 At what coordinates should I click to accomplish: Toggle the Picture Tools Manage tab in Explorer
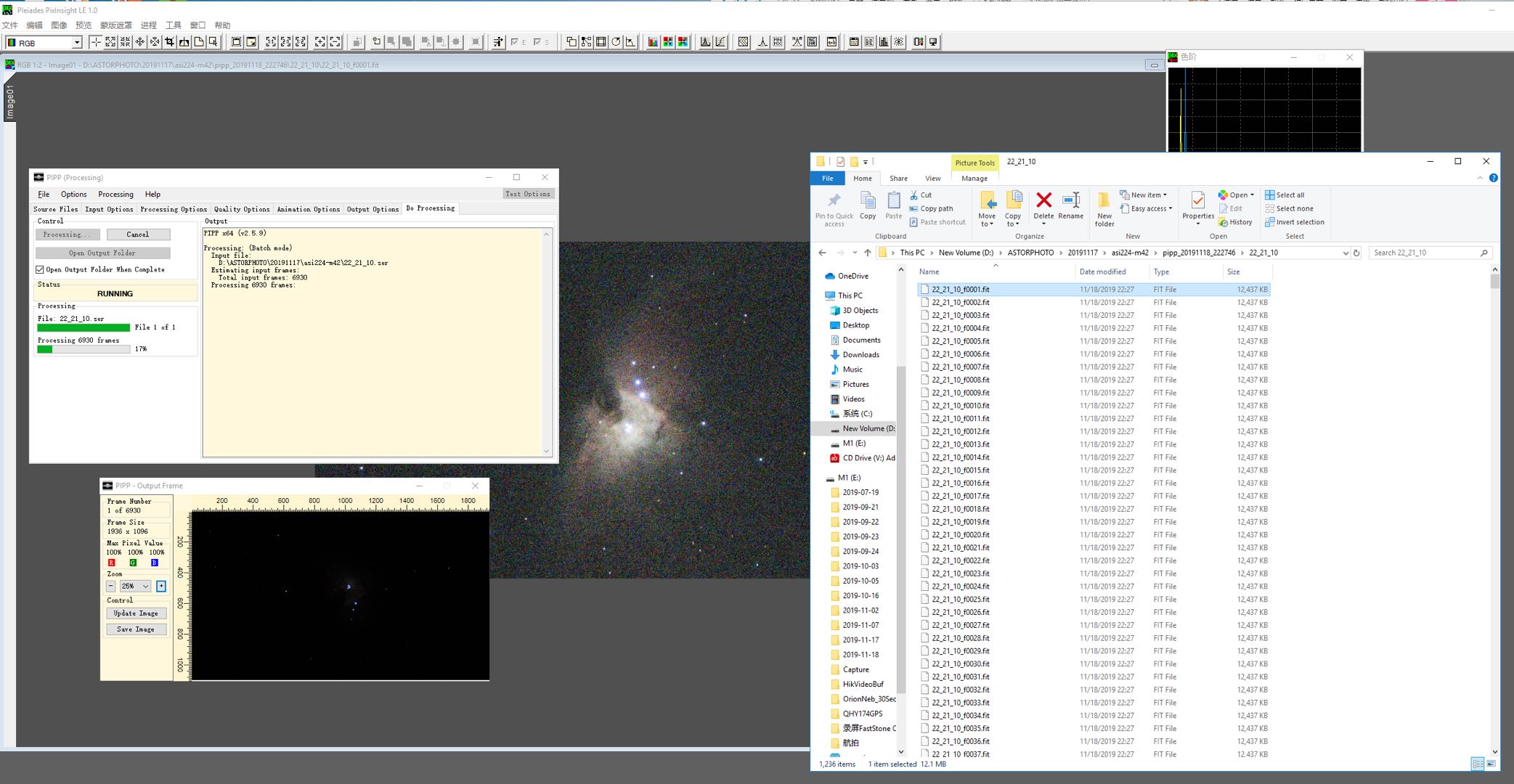point(974,178)
